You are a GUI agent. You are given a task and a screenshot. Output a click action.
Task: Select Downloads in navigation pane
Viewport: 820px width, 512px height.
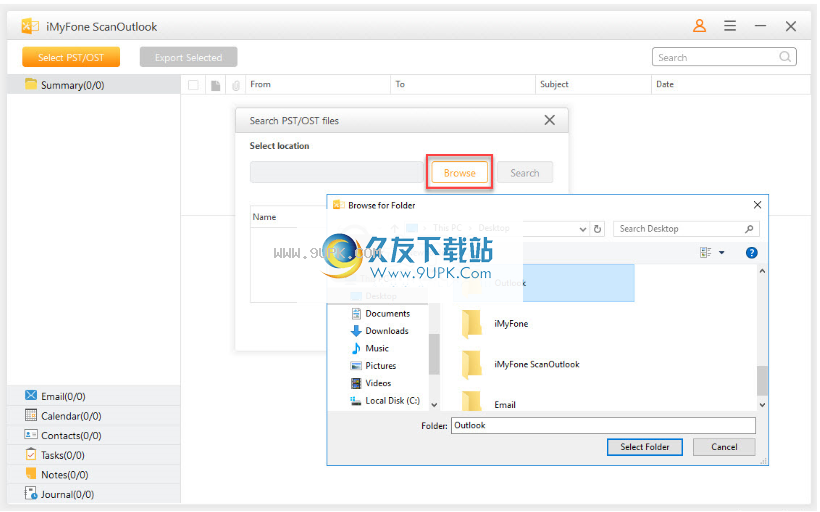coord(380,331)
